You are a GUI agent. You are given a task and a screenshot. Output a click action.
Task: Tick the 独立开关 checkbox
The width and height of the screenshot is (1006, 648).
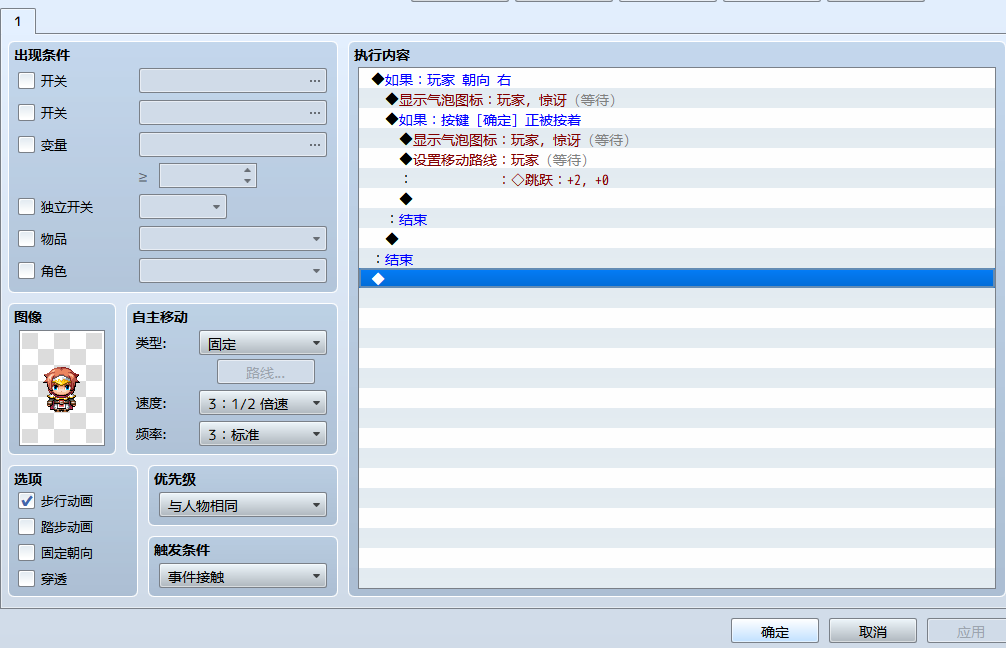(x=26, y=207)
